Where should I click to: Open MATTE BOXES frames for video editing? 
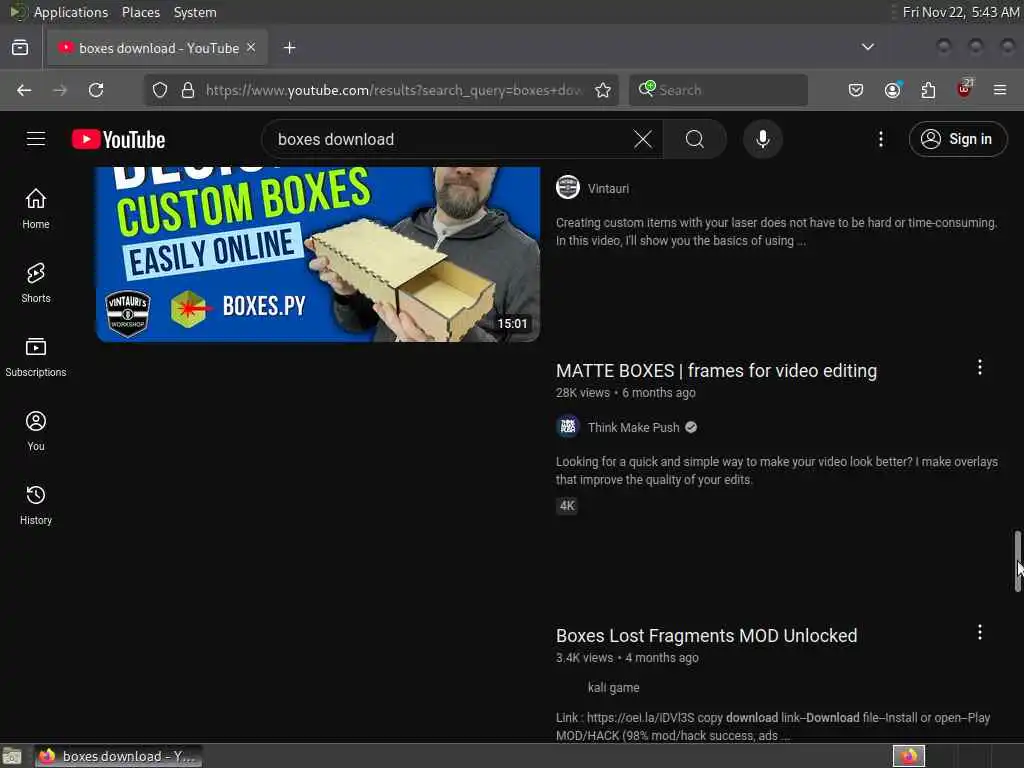point(716,371)
